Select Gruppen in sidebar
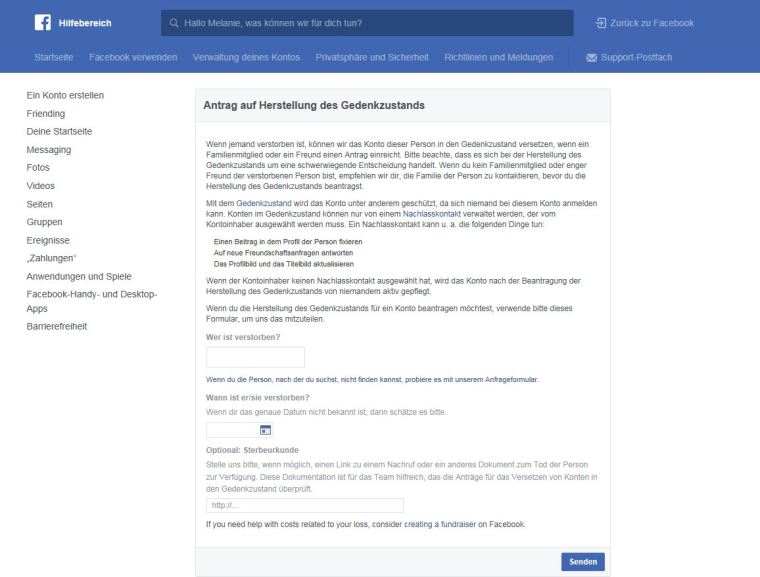The image size is (760, 577). click(44, 222)
